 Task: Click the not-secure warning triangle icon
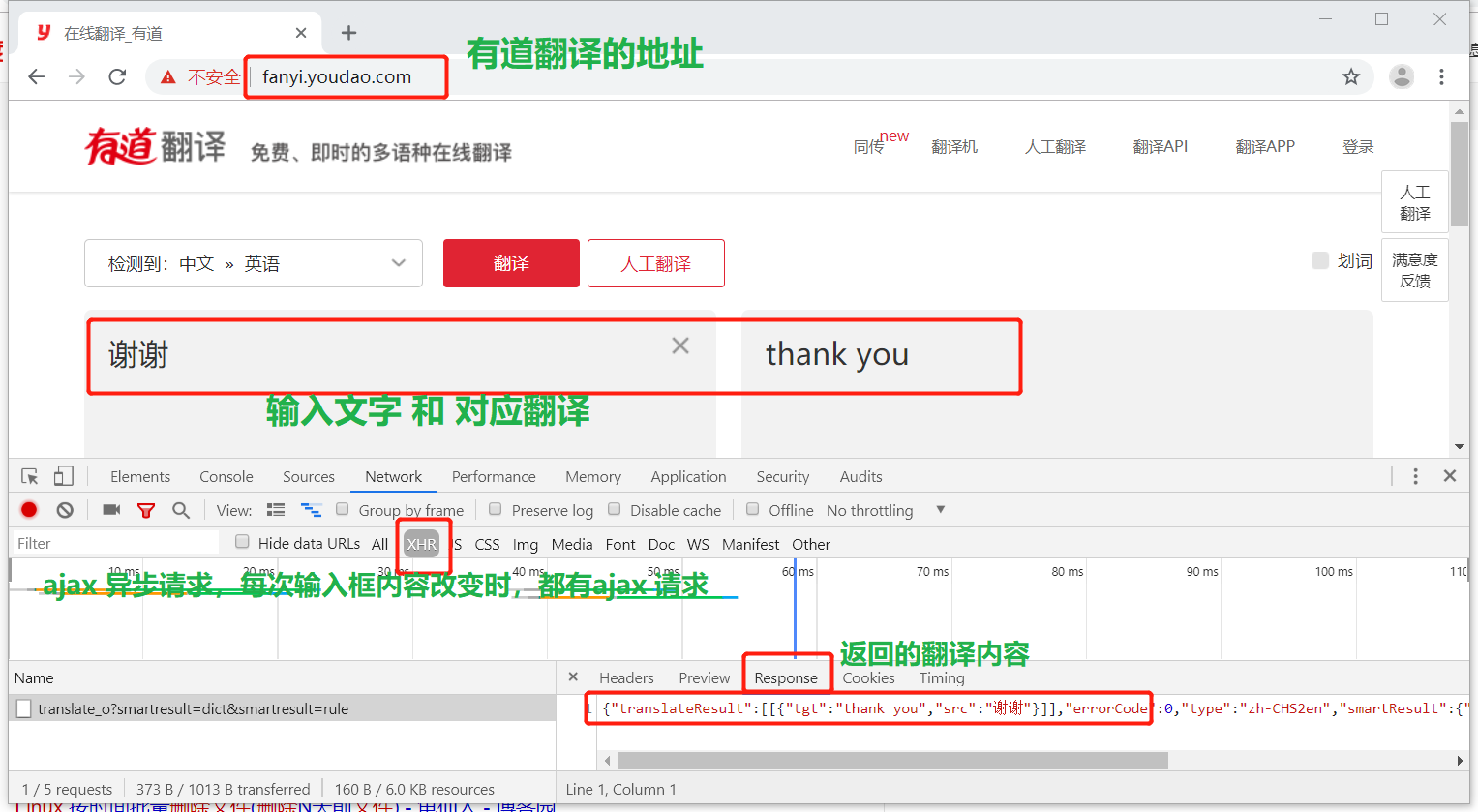pos(168,77)
